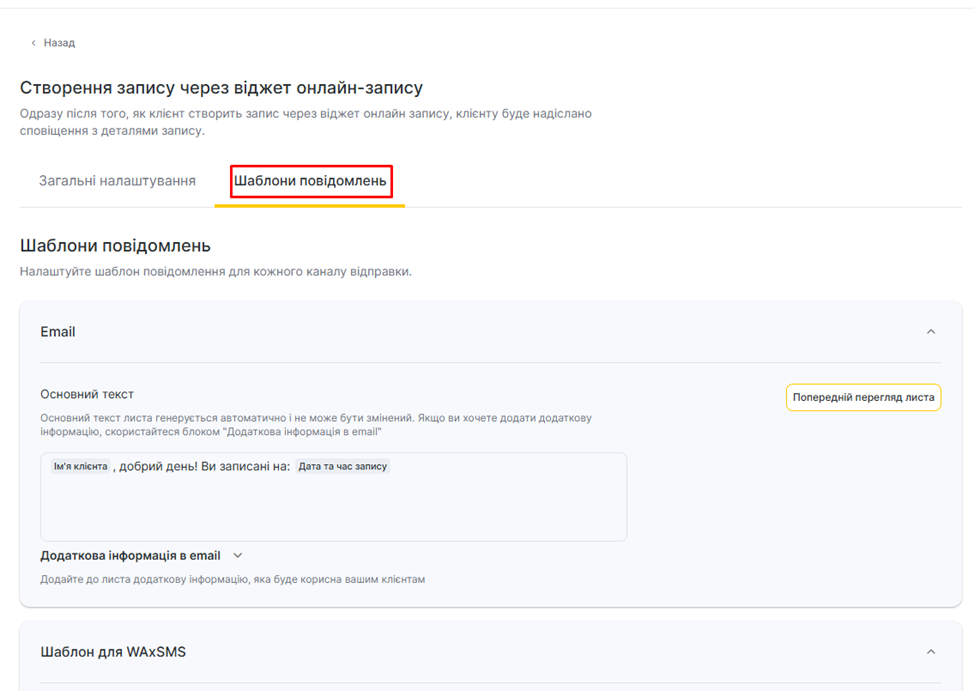
Task: Click the "Email" section header title
Action: 58,332
